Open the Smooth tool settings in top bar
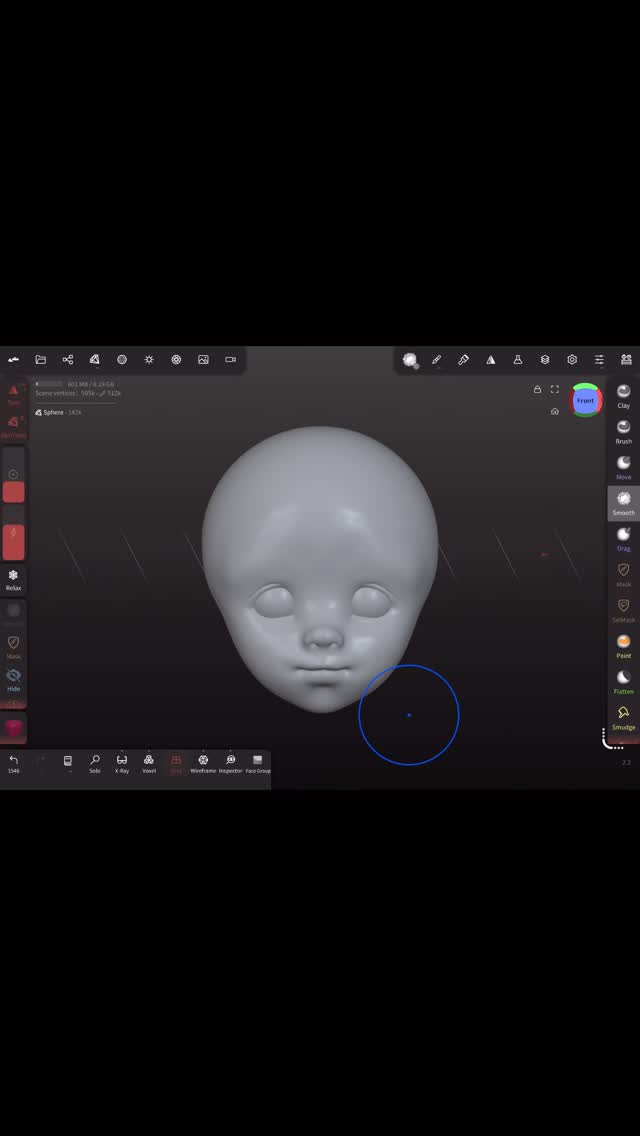The image size is (640, 1136). [x=410, y=360]
